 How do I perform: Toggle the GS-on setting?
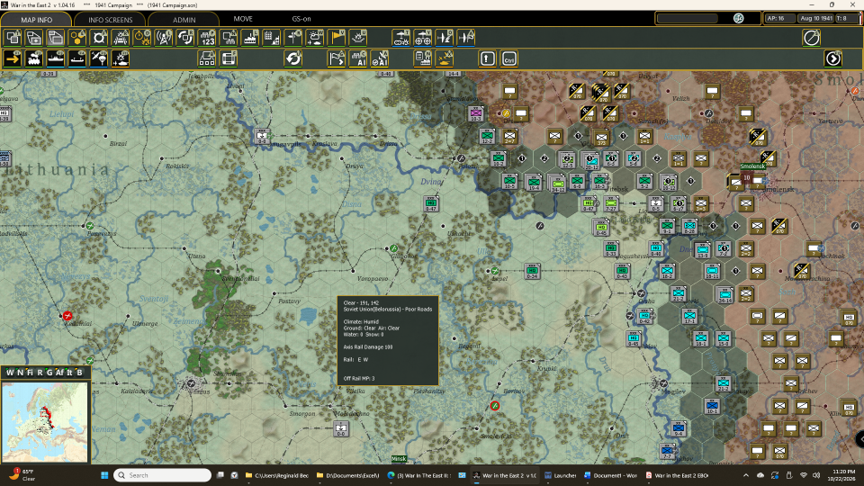click(x=301, y=19)
